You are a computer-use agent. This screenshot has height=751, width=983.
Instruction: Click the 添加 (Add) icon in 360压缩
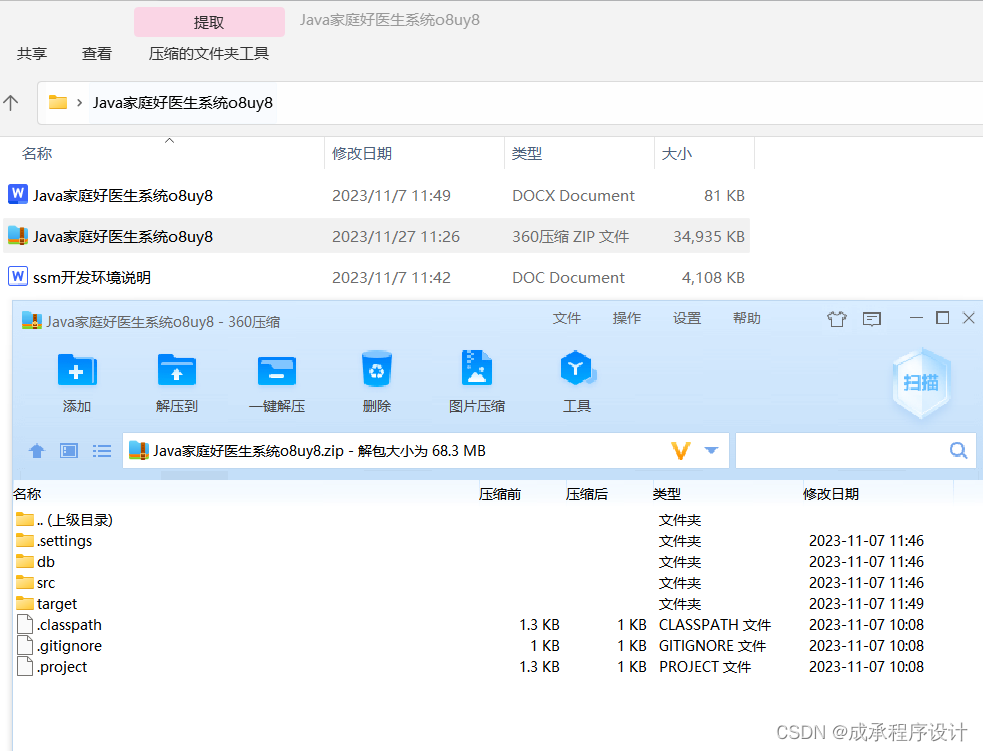pos(76,370)
